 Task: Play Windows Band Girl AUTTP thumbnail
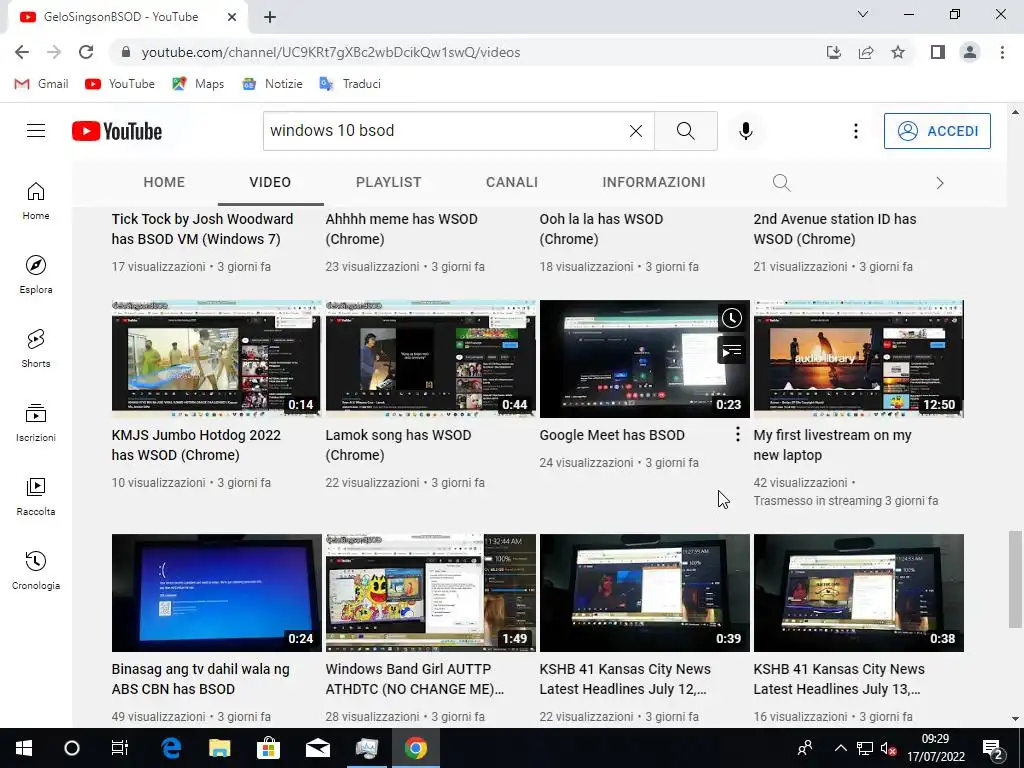tap(430, 593)
